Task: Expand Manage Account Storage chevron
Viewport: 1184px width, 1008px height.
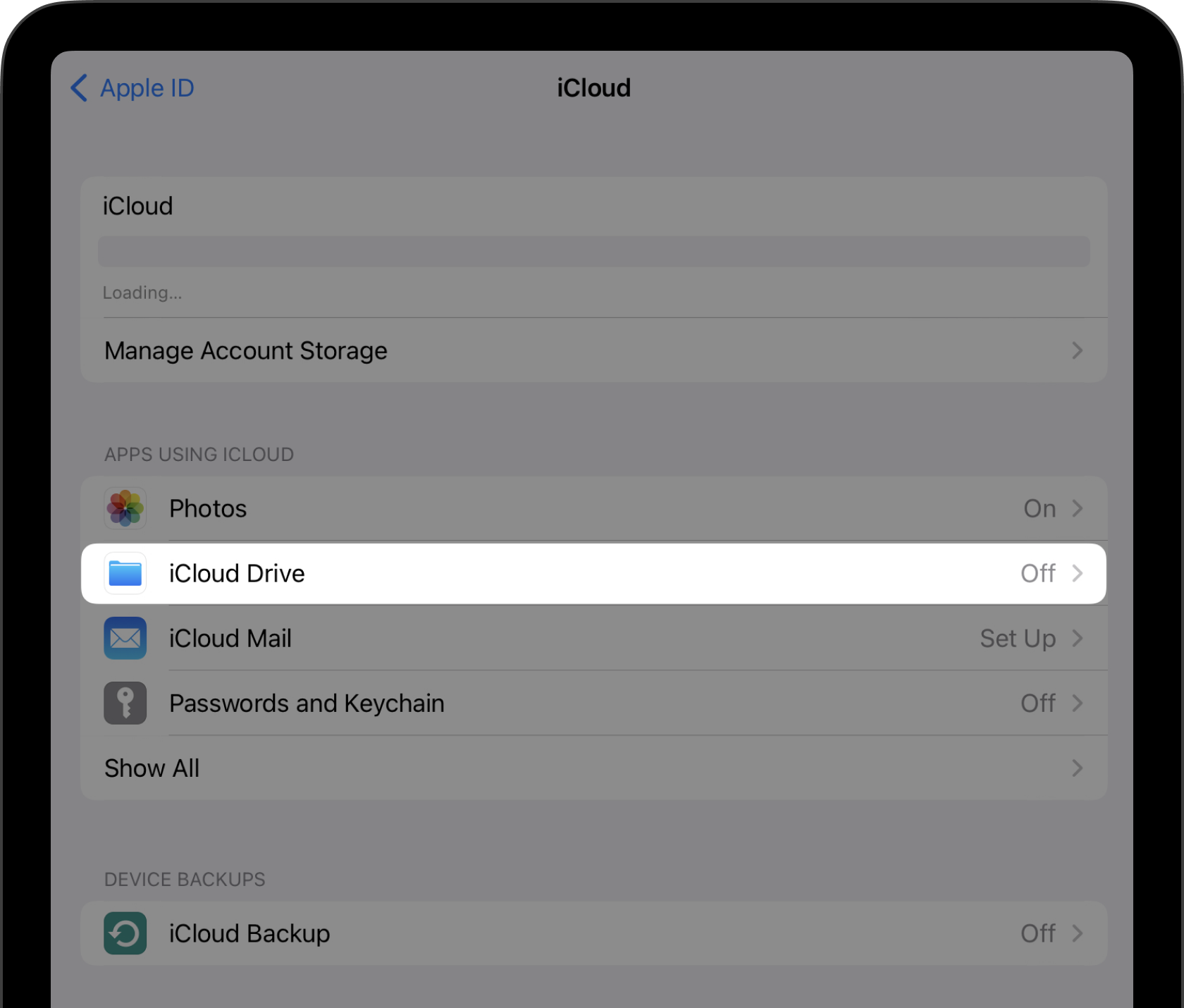Action: [x=1077, y=350]
